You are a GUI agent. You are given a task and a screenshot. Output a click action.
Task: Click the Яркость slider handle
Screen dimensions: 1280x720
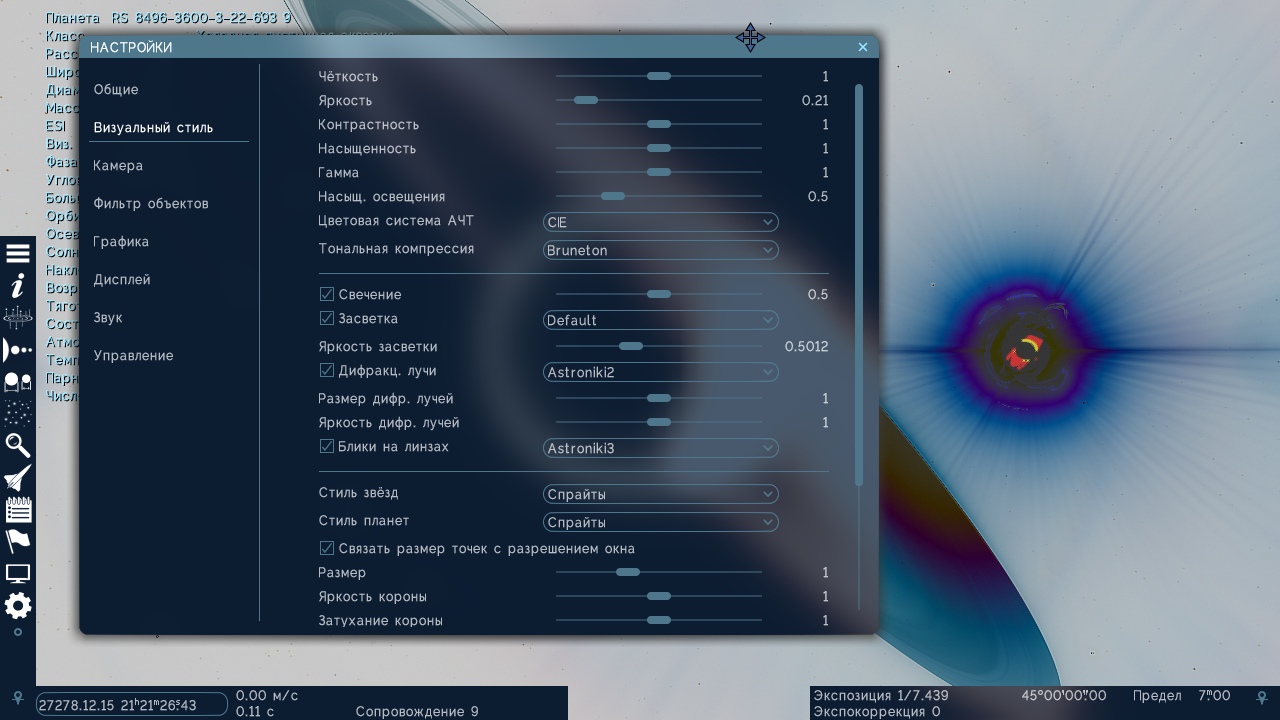tap(586, 101)
